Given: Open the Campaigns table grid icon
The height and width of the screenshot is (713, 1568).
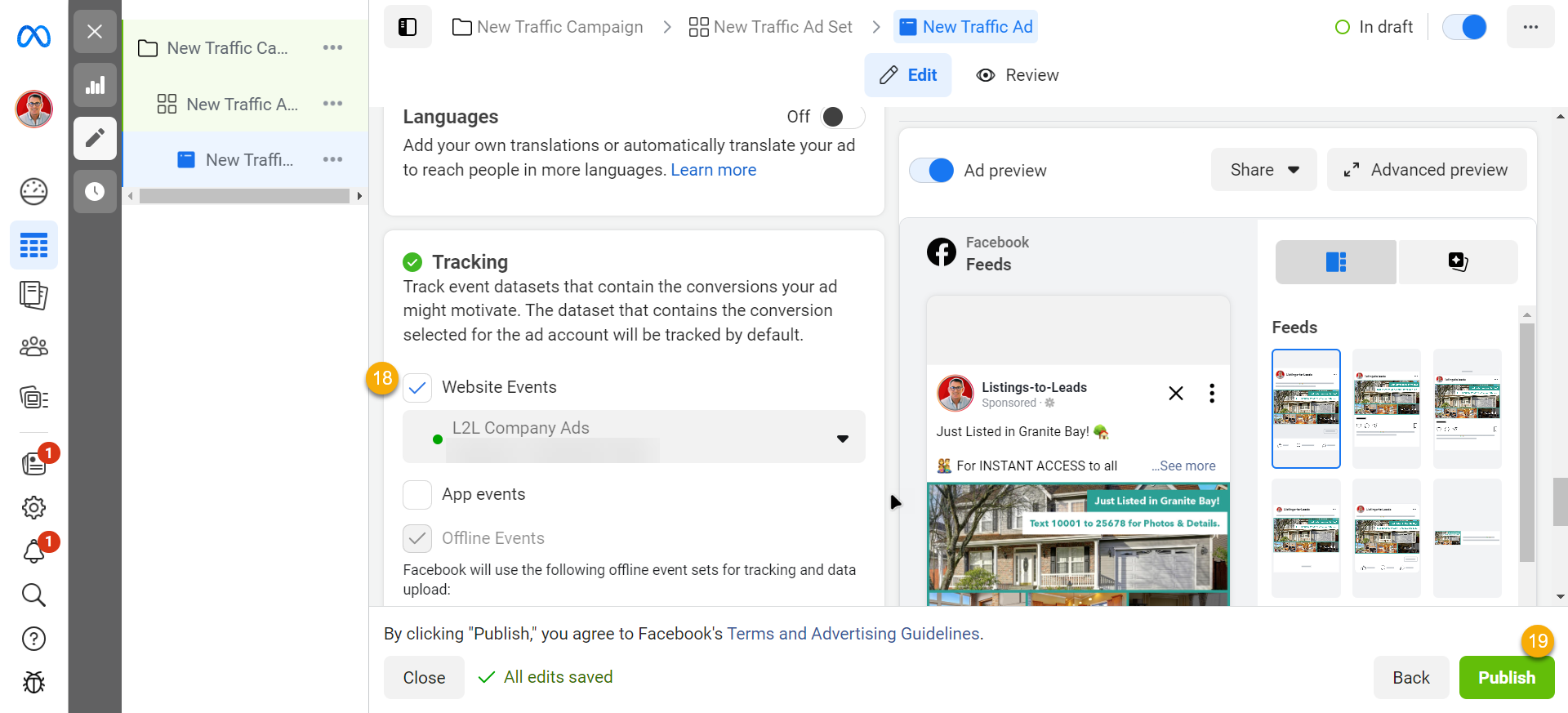Looking at the screenshot, I should [x=33, y=245].
